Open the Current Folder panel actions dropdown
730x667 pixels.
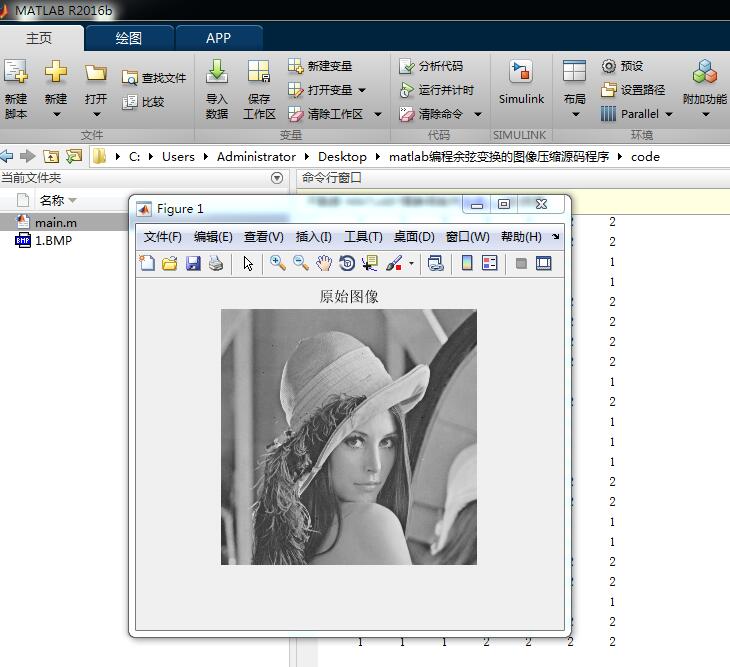click(x=277, y=178)
